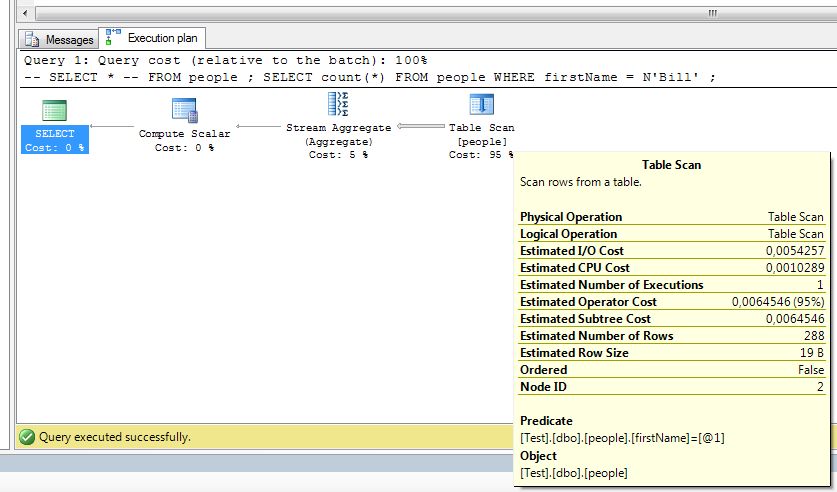Click 'Scan rows from a table.' description
Image resolution: width=837 pixels, height=492 pixels.
(x=581, y=182)
